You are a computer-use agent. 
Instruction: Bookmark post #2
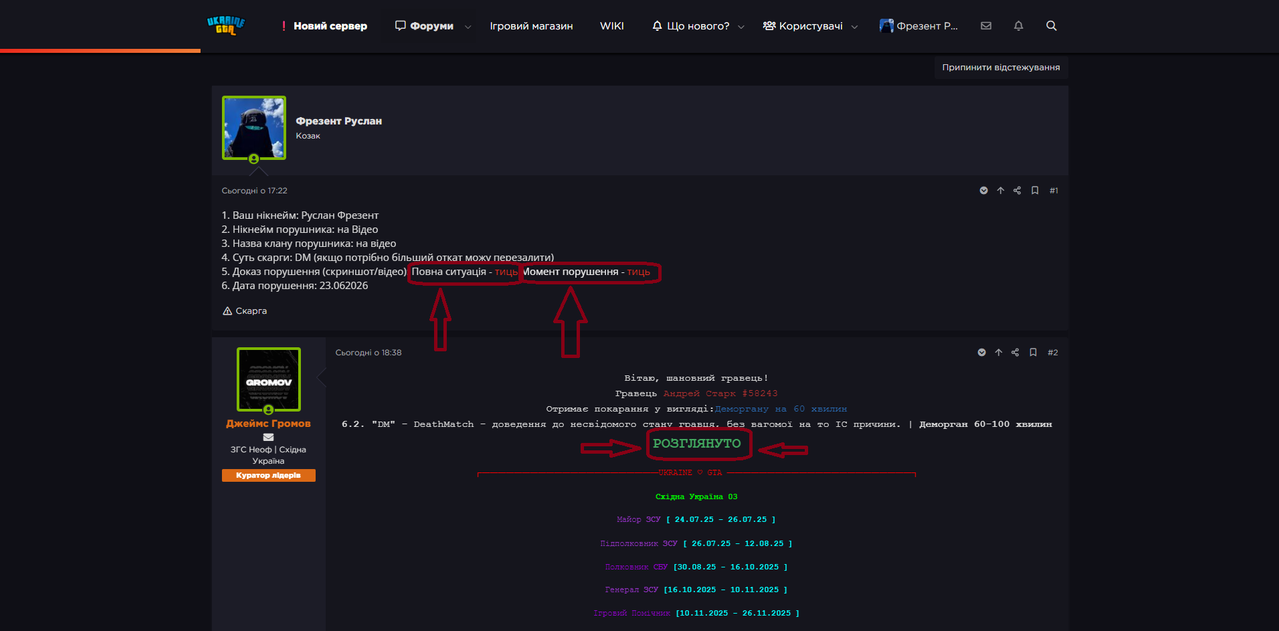tap(1035, 352)
